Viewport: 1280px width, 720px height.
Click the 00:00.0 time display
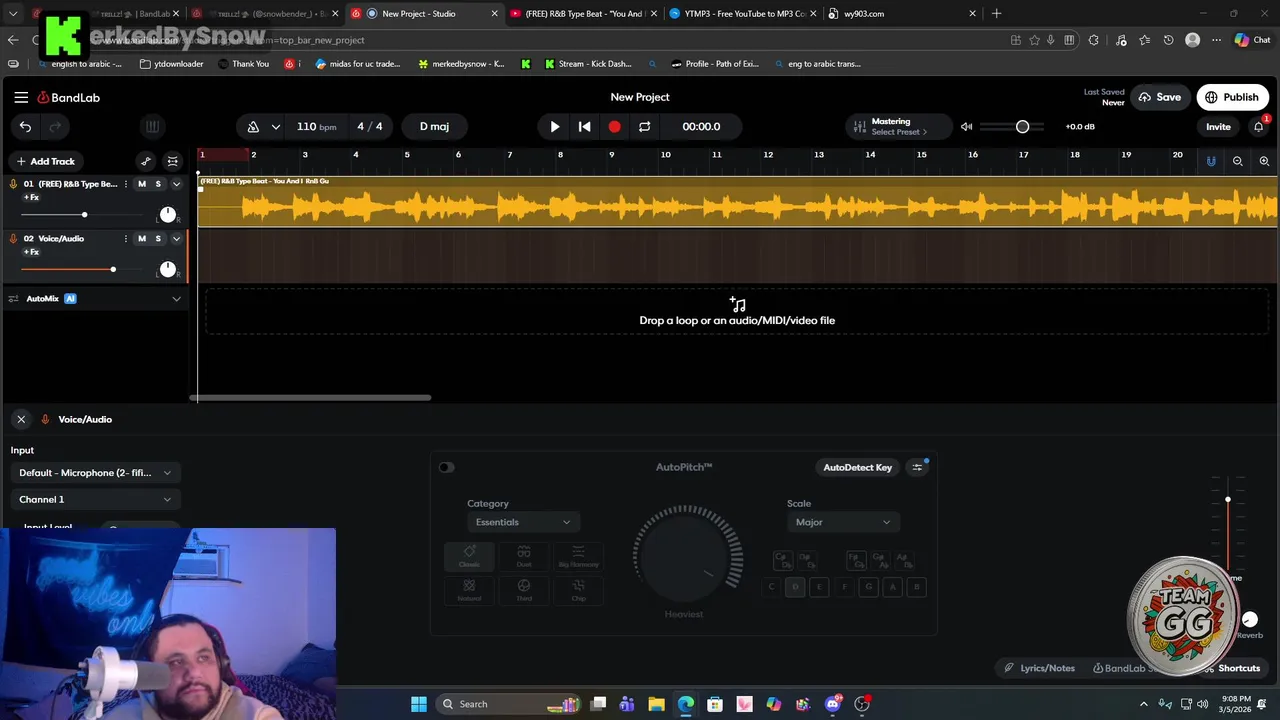coord(701,126)
